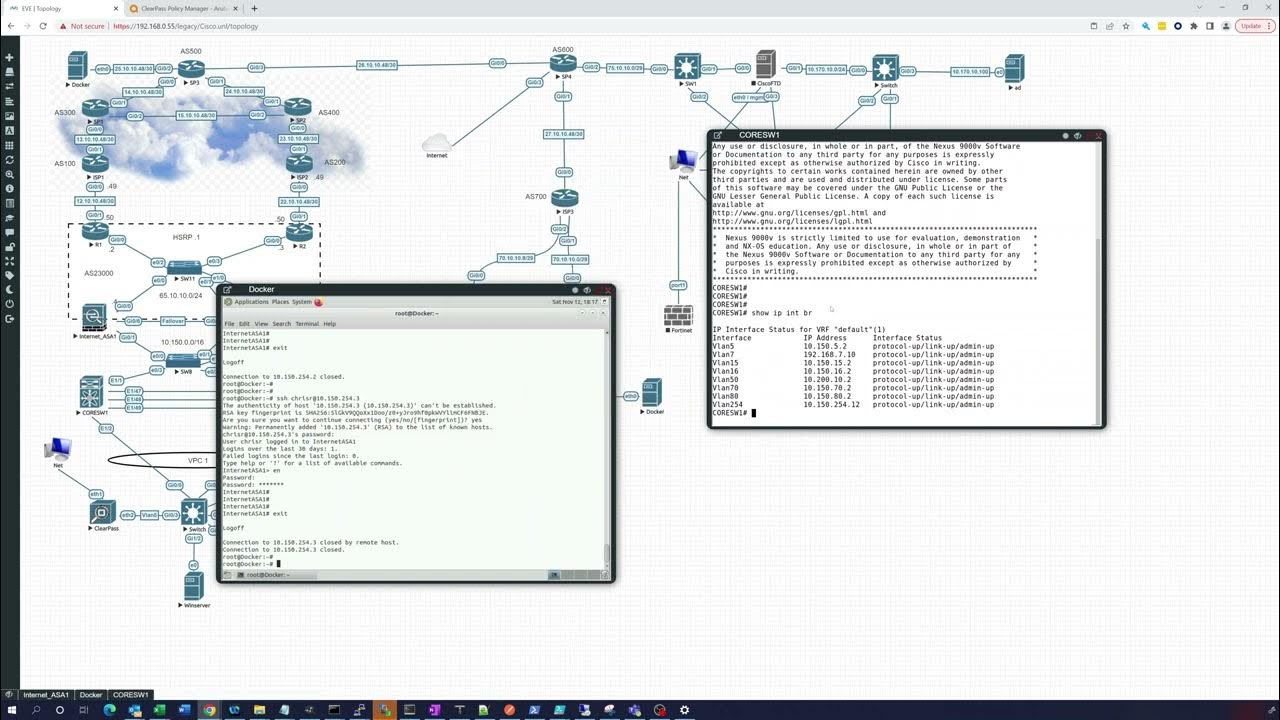Switch to the CORESW1 console tab at bottom
Image resolution: width=1280 pixels, height=720 pixels.
point(130,695)
